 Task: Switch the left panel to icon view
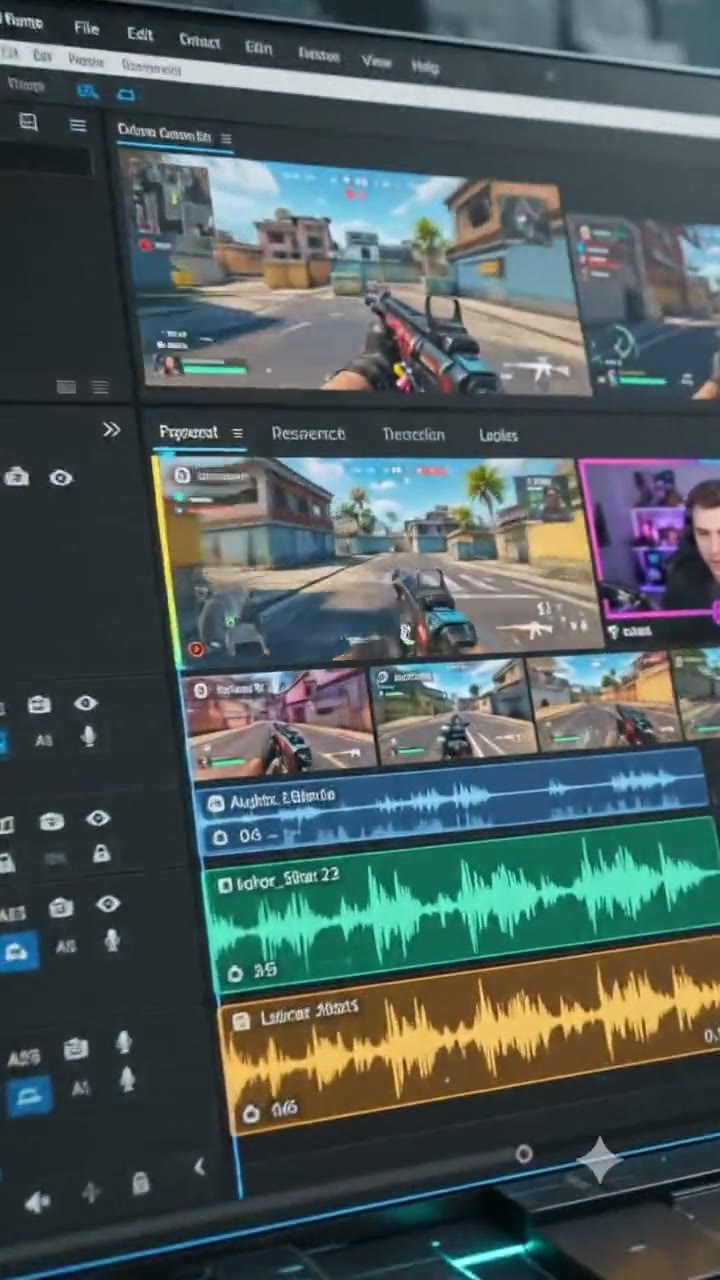tap(66, 386)
